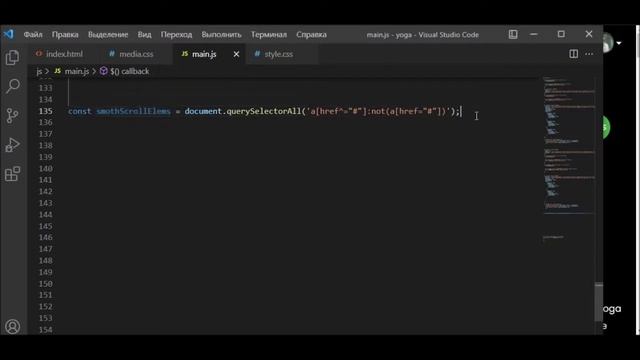640x360 pixels.
Task: Click querySelectorAll in line 135
Action: 264,111
